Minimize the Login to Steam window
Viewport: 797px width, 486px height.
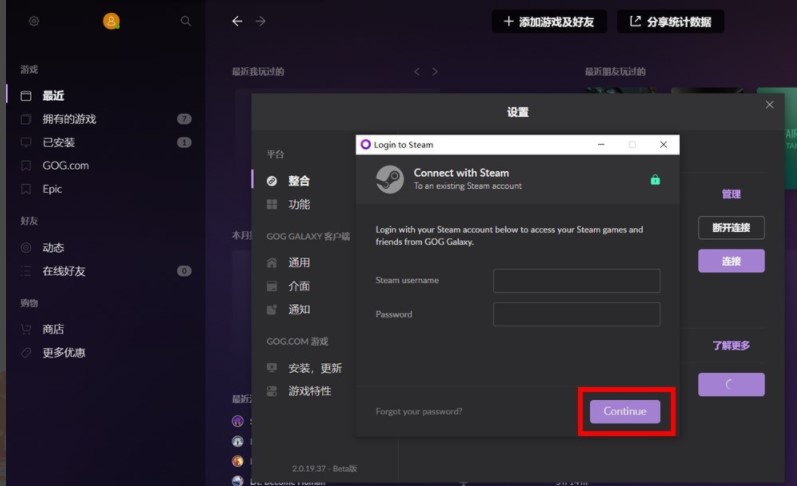[x=601, y=144]
